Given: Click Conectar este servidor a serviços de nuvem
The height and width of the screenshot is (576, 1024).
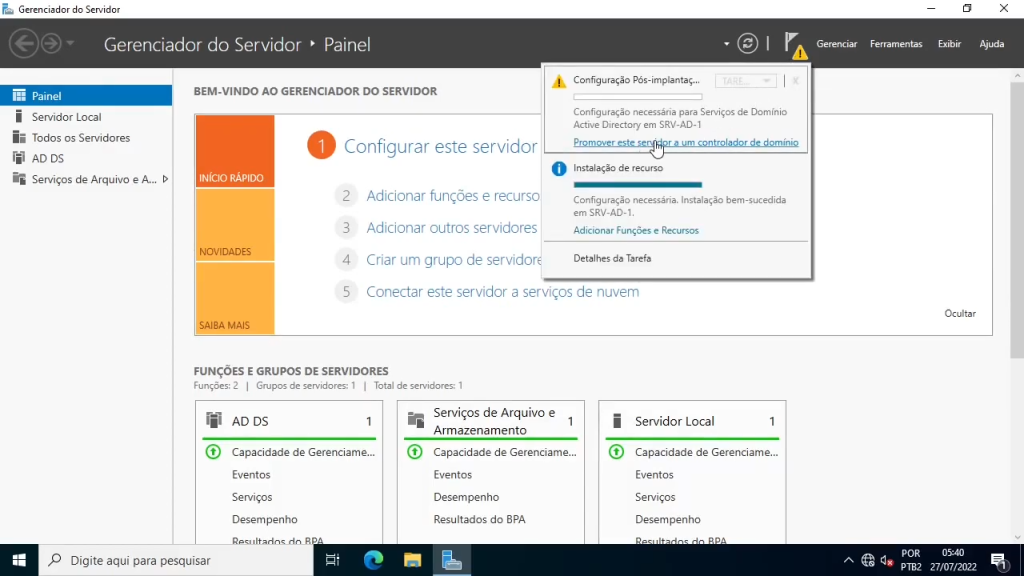Looking at the screenshot, I should click(x=503, y=291).
